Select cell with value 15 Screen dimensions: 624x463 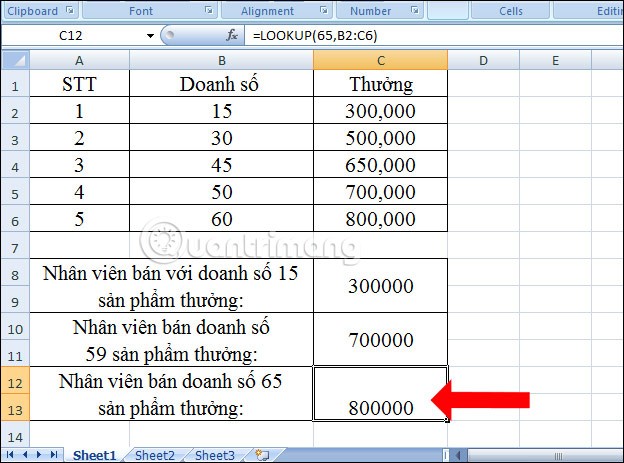(221, 110)
